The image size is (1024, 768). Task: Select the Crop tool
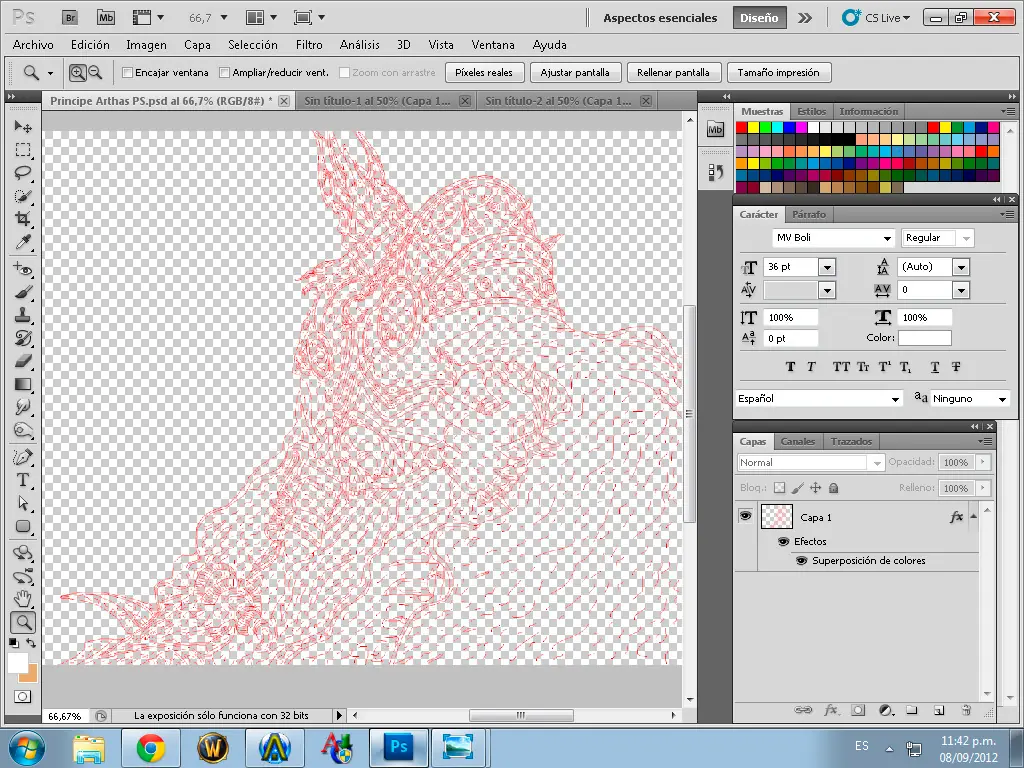[x=23, y=218]
